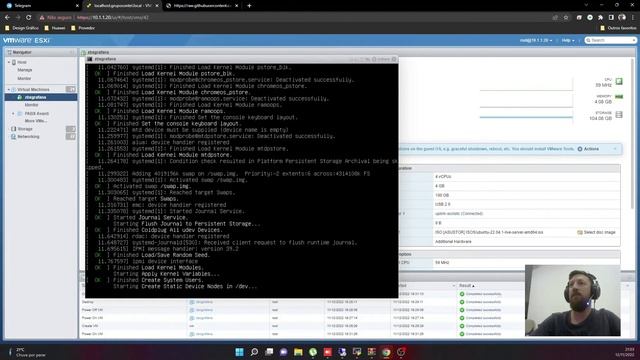The height and width of the screenshot is (360, 640).
Task: Click the Storage usage icon
Action: pyautogui.click(x=619, y=115)
